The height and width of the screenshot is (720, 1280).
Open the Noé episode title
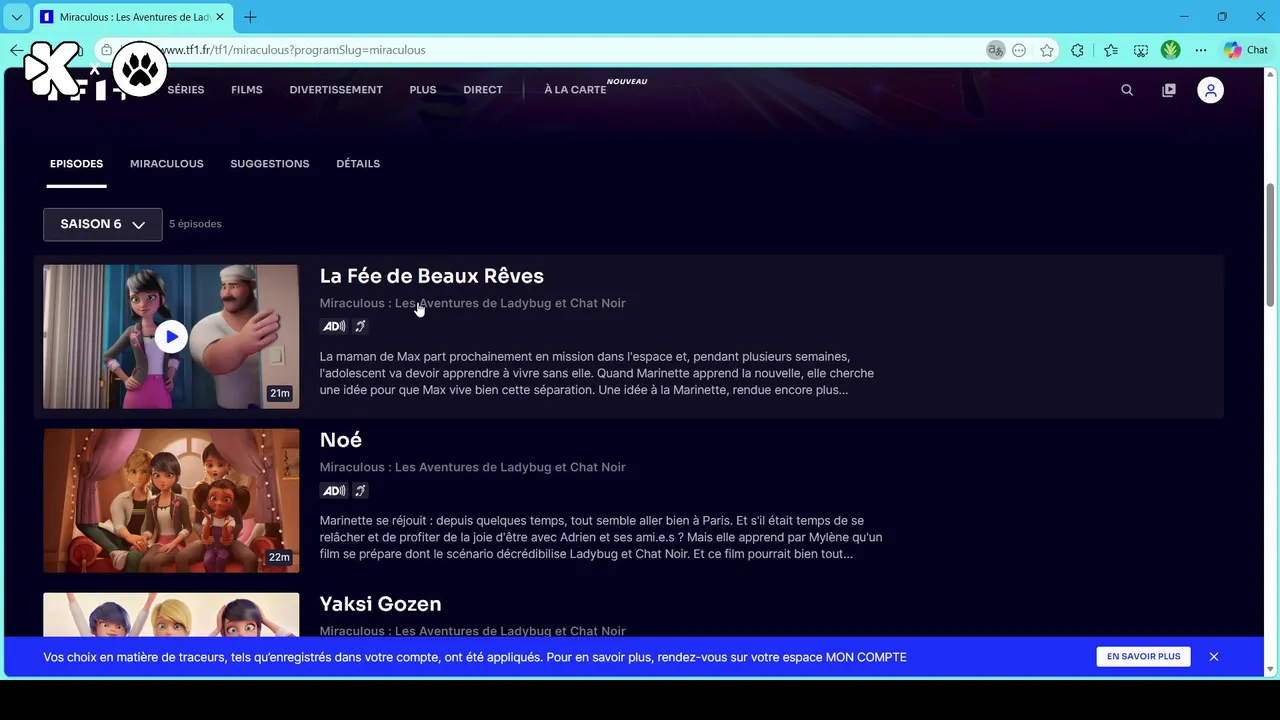click(341, 440)
